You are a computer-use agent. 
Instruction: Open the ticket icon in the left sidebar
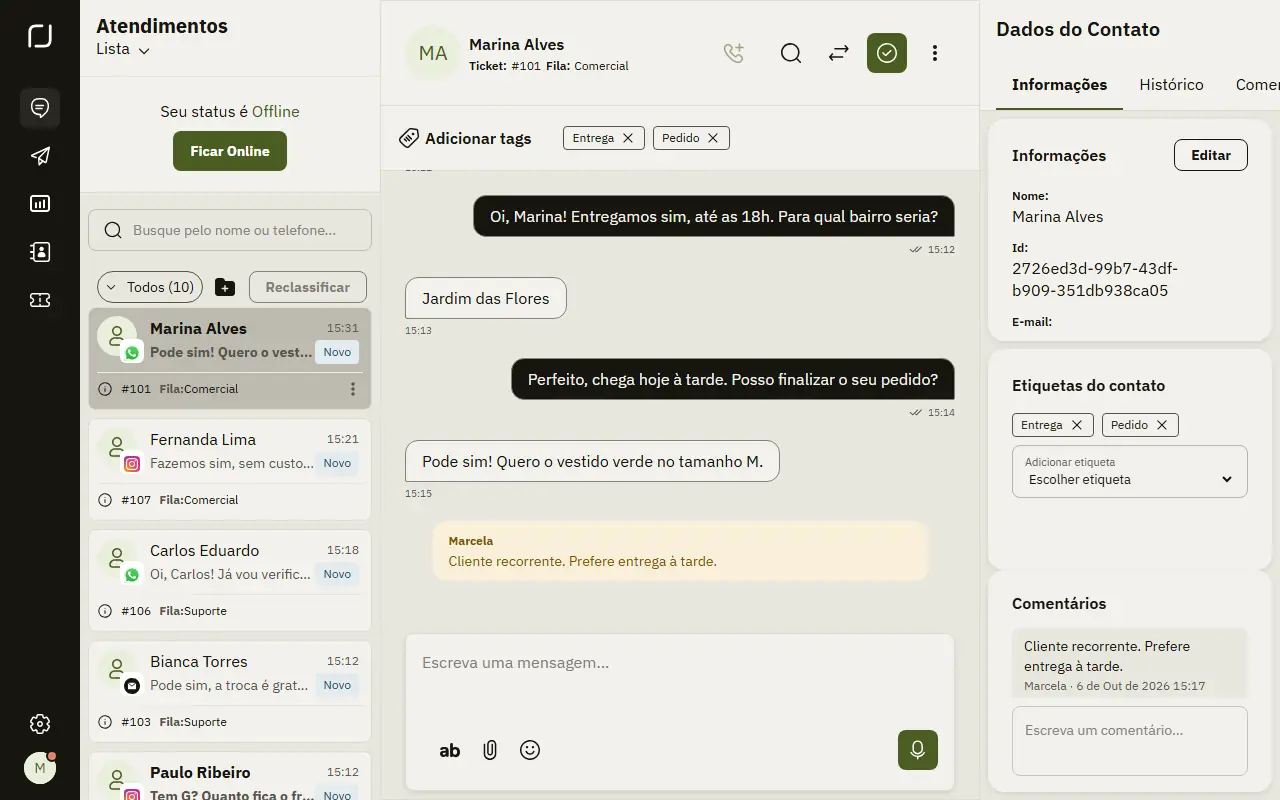click(x=40, y=300)
